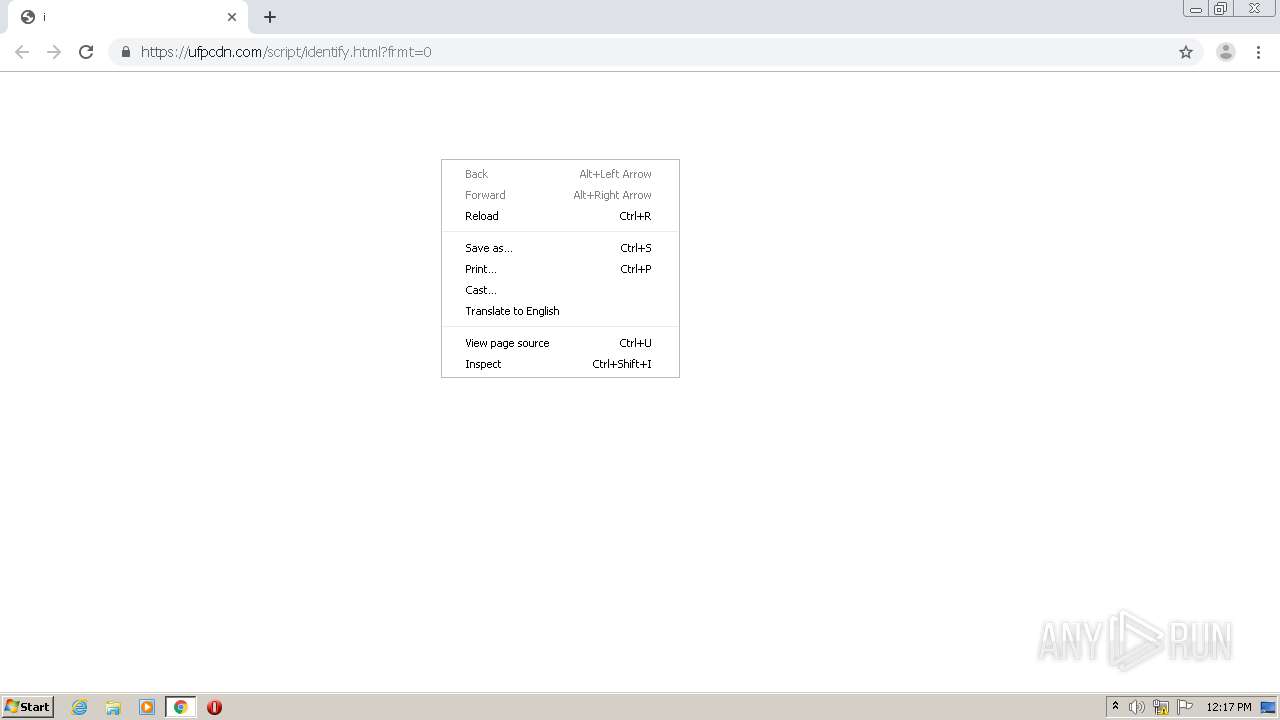1280x720 pixels.
Task: Click the network connection tray icon
Action: coord(1161,707)
